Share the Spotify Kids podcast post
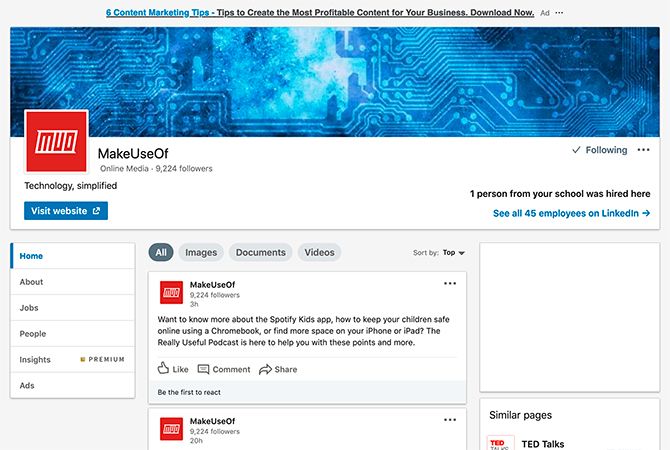Image resolution: width=670 pixels, height=450 pixels. (x=278, y=369)
